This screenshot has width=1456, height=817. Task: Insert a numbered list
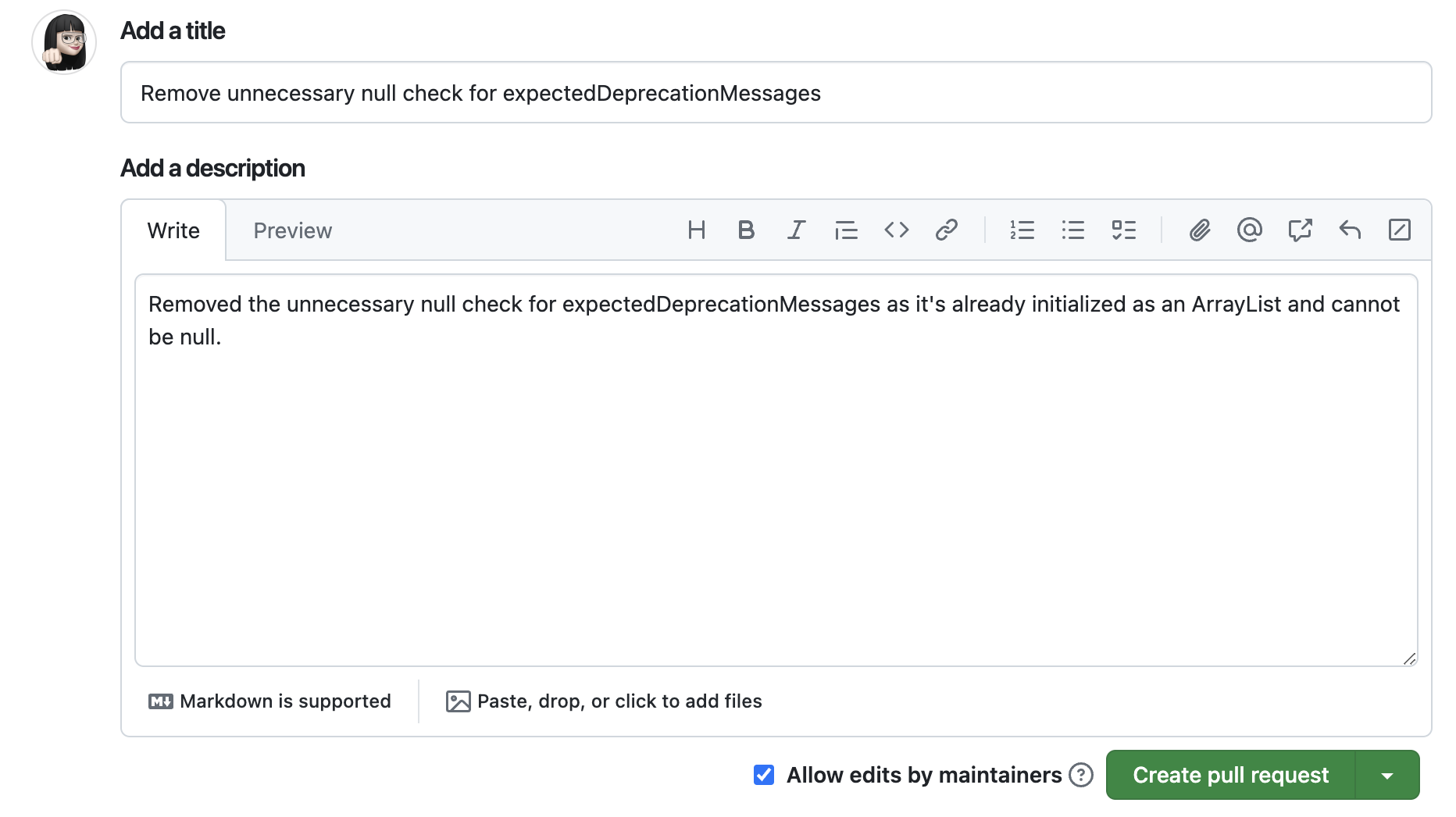pos(1022,230)
